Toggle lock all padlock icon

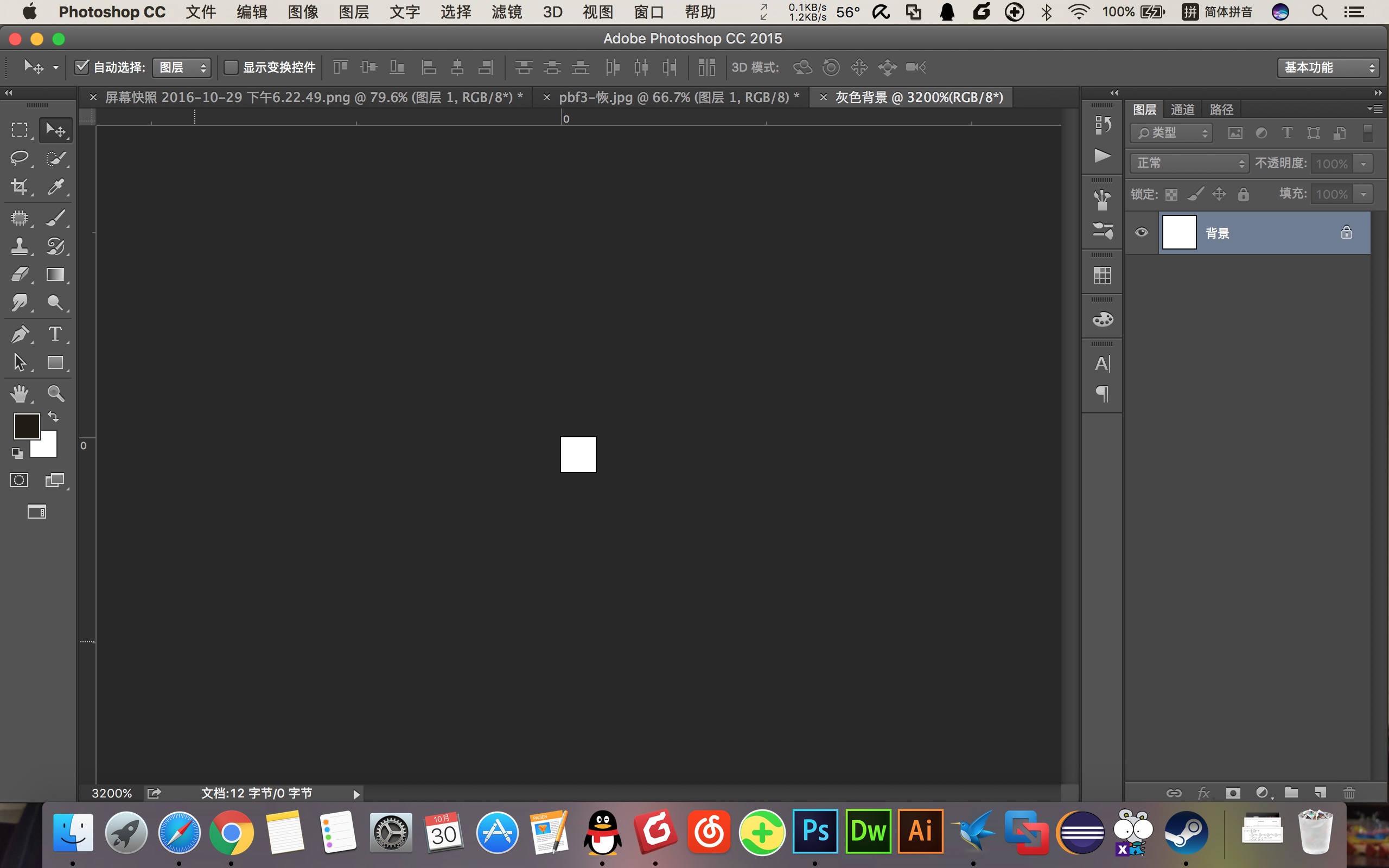[x=1243, y=194]
